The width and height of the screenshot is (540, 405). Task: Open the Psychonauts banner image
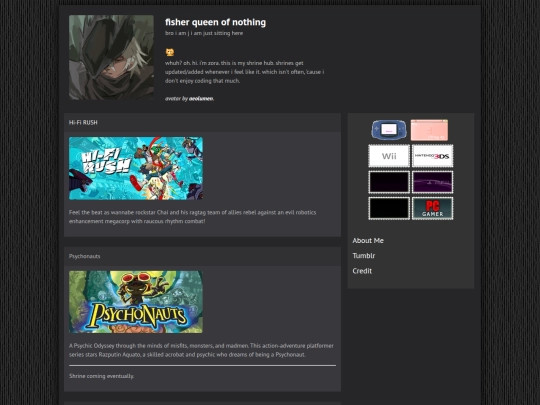tap(136, 302)
